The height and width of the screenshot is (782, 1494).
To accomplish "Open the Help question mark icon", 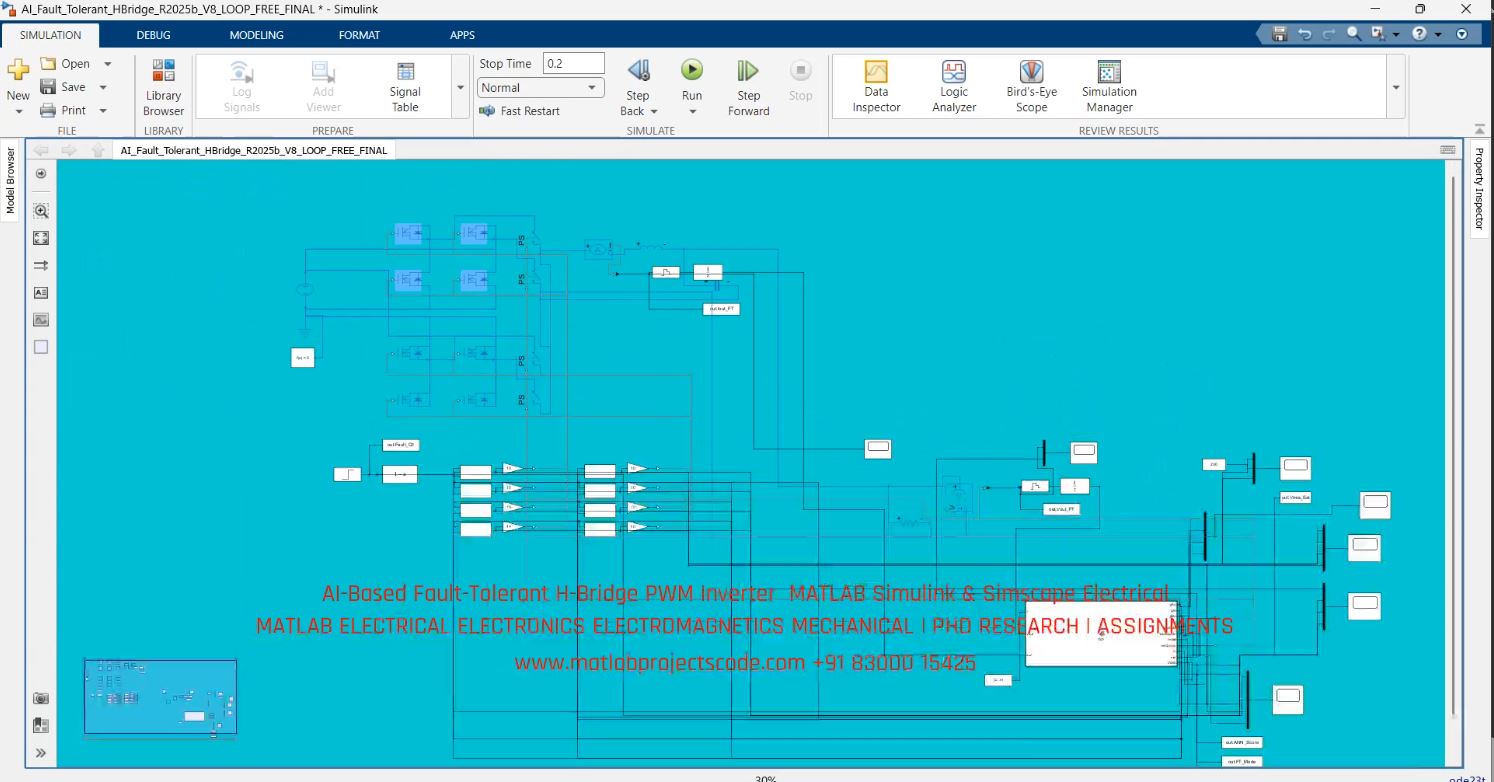I will 1419,34.
